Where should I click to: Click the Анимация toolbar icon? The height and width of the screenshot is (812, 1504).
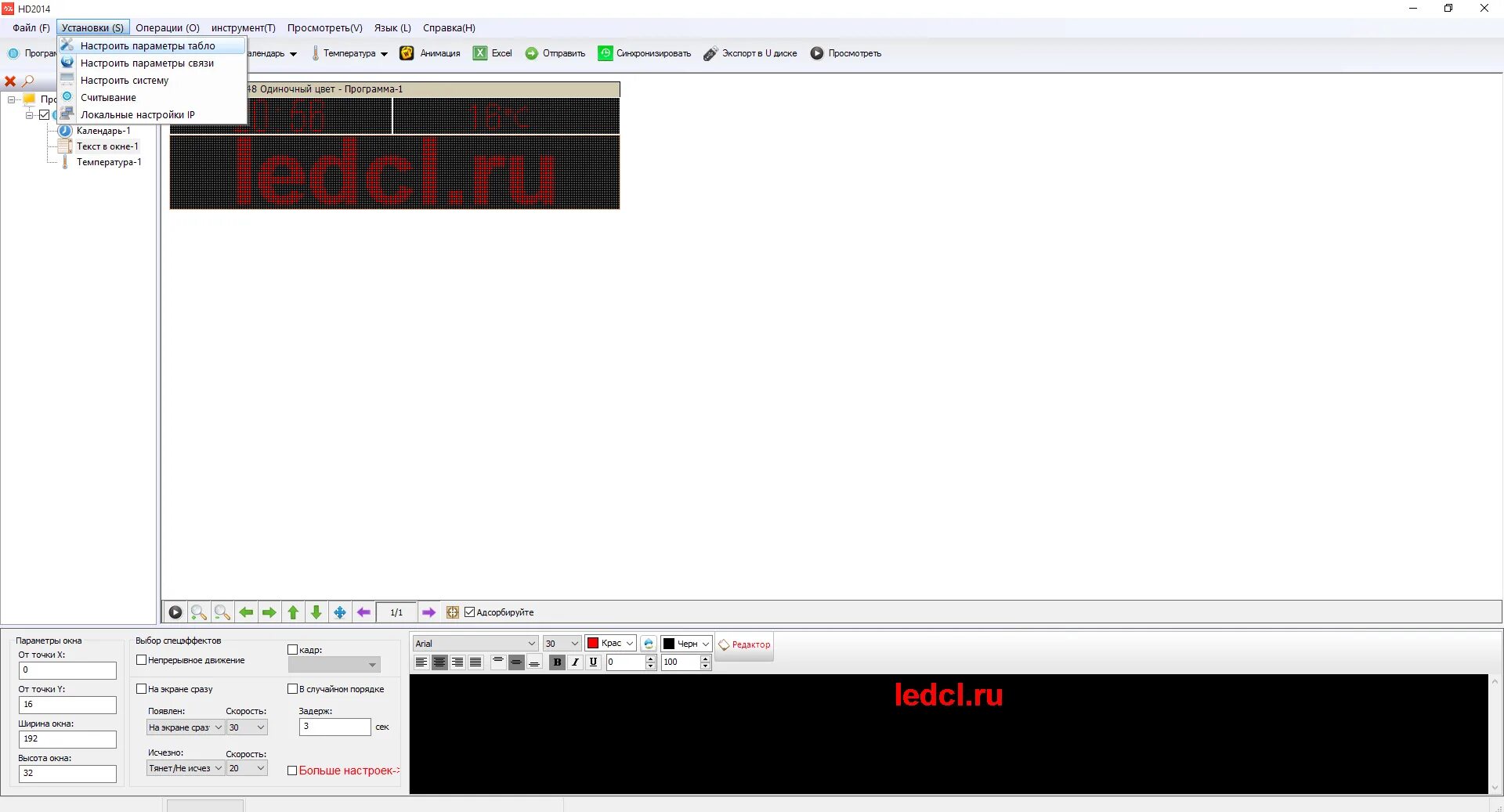[407, 53]
